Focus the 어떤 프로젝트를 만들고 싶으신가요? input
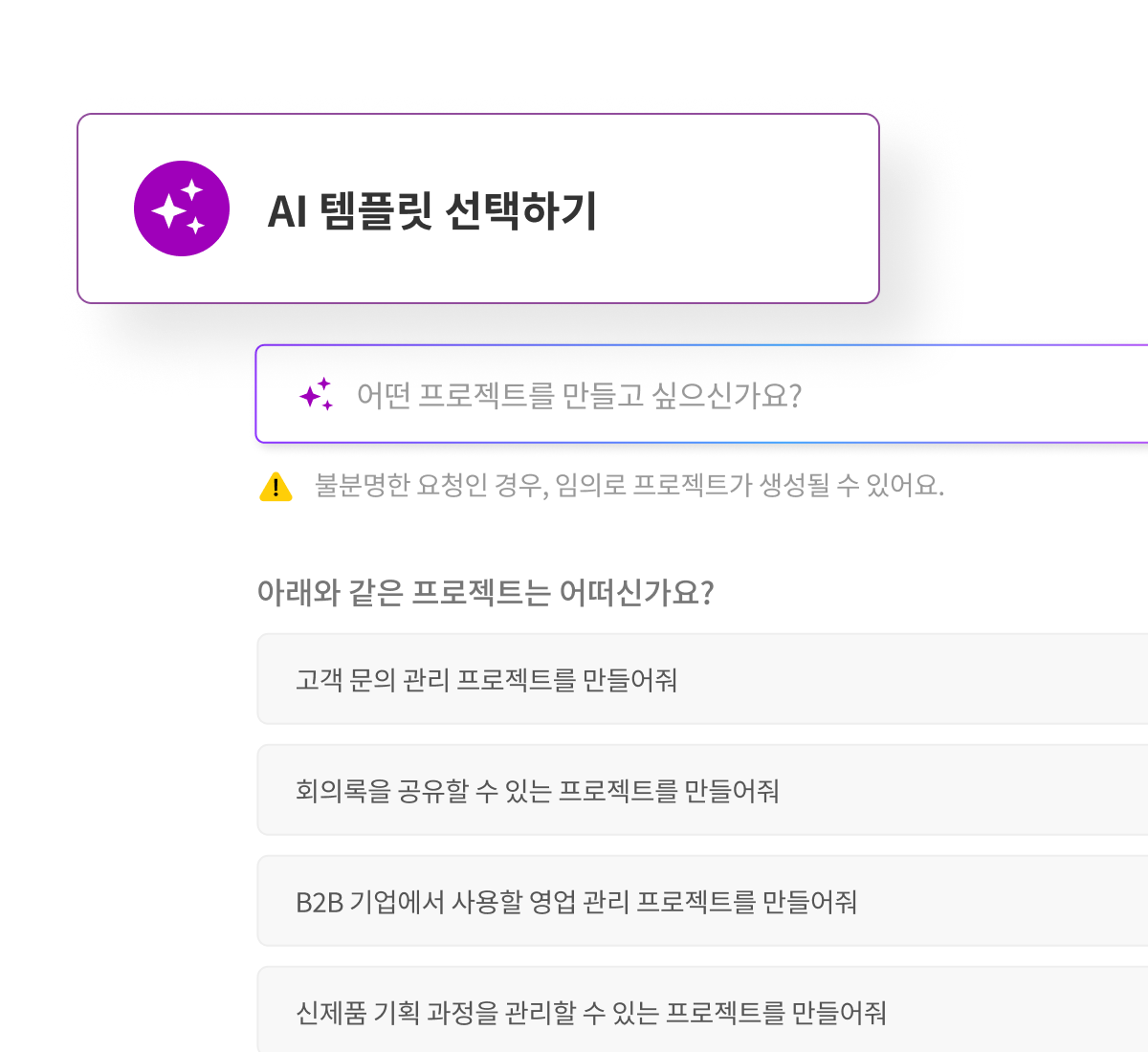1148x1052 pixels. click(x=702, y=394)
